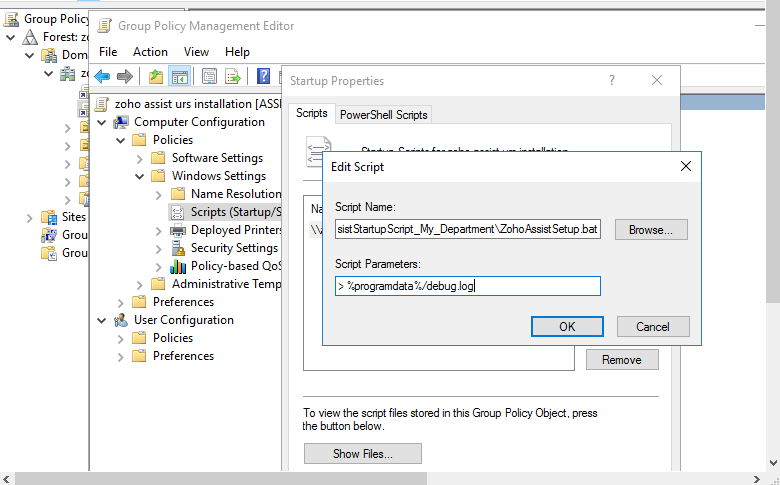This screenshot has height=485, width=780.
Task: Expand the Sites node in Group Policy Management
Action: [29, 218]
